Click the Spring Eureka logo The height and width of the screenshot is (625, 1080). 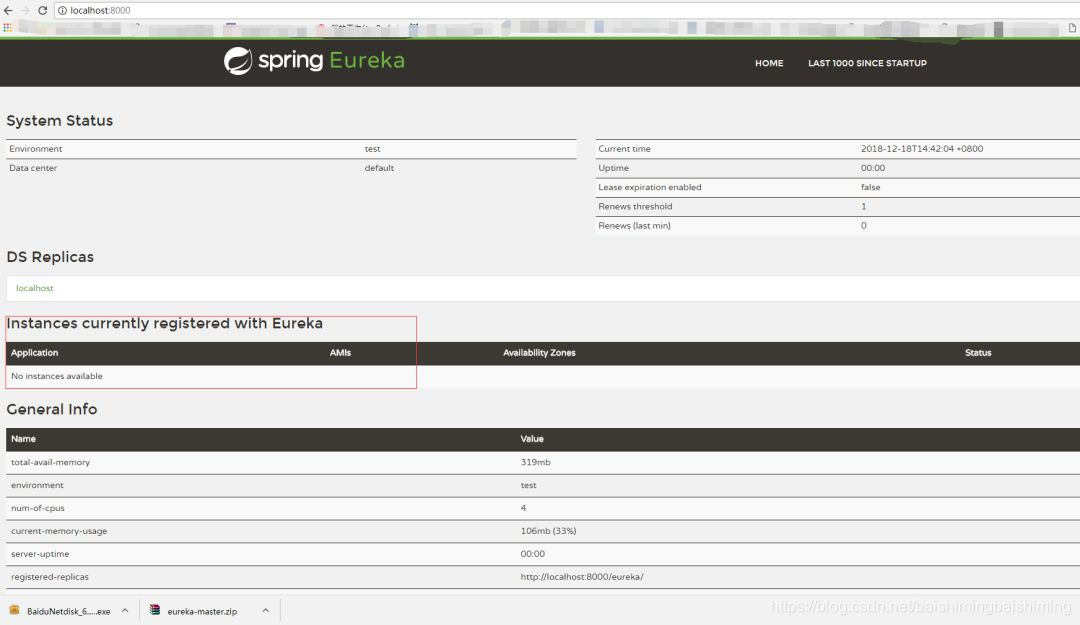(x=314, y=61)
